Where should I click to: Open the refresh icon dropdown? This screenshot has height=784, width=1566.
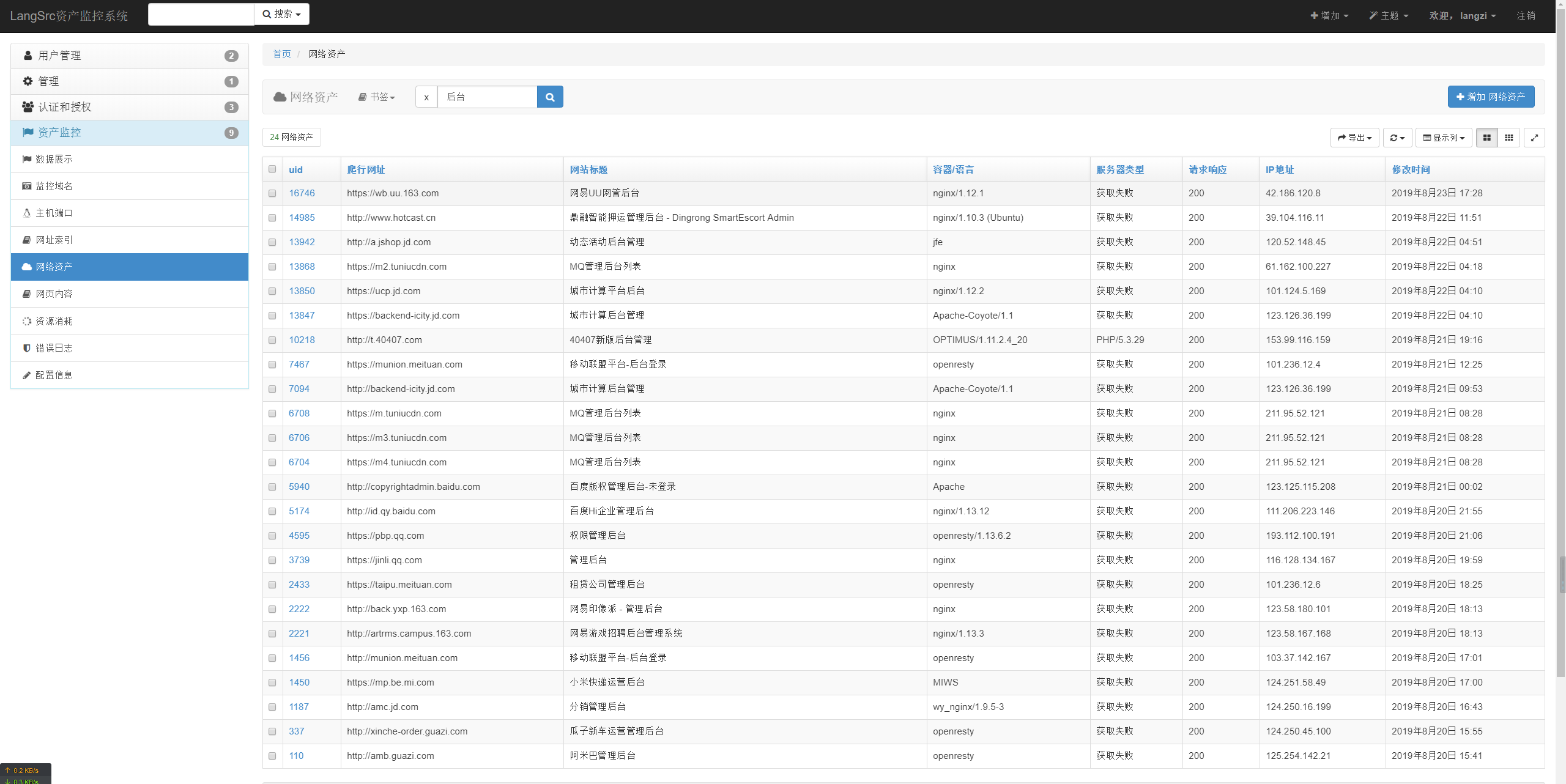coord(1397,138)
